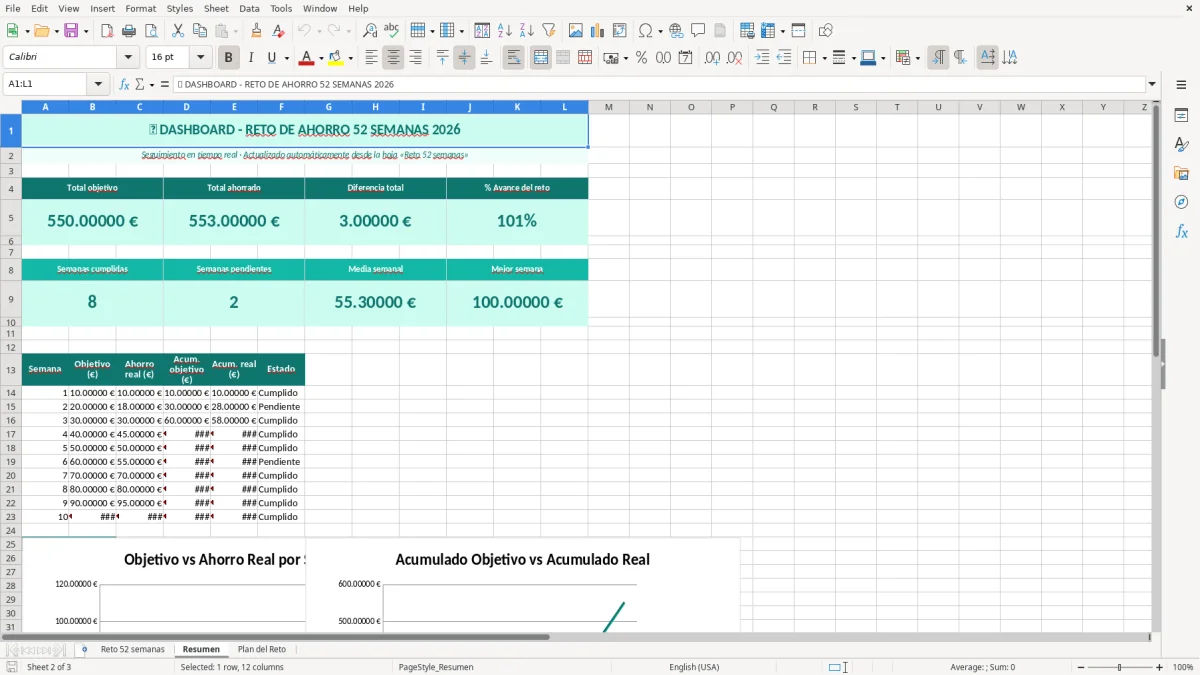Open the Navigator deck in the sidebar
Viewport: 1200px width, 675px height.
(x=1181, y=203)
